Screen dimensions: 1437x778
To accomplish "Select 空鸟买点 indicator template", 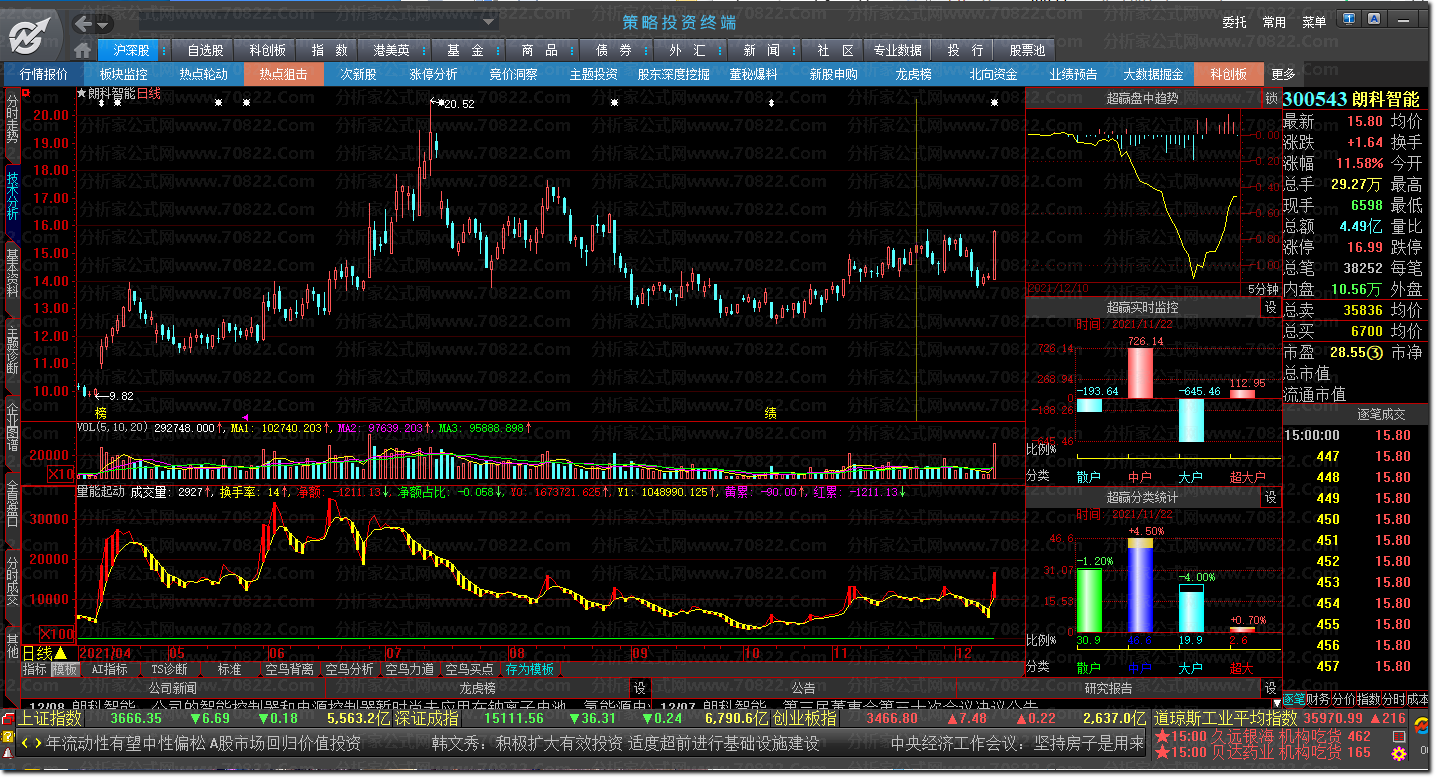I will click(x=469, y=669).
